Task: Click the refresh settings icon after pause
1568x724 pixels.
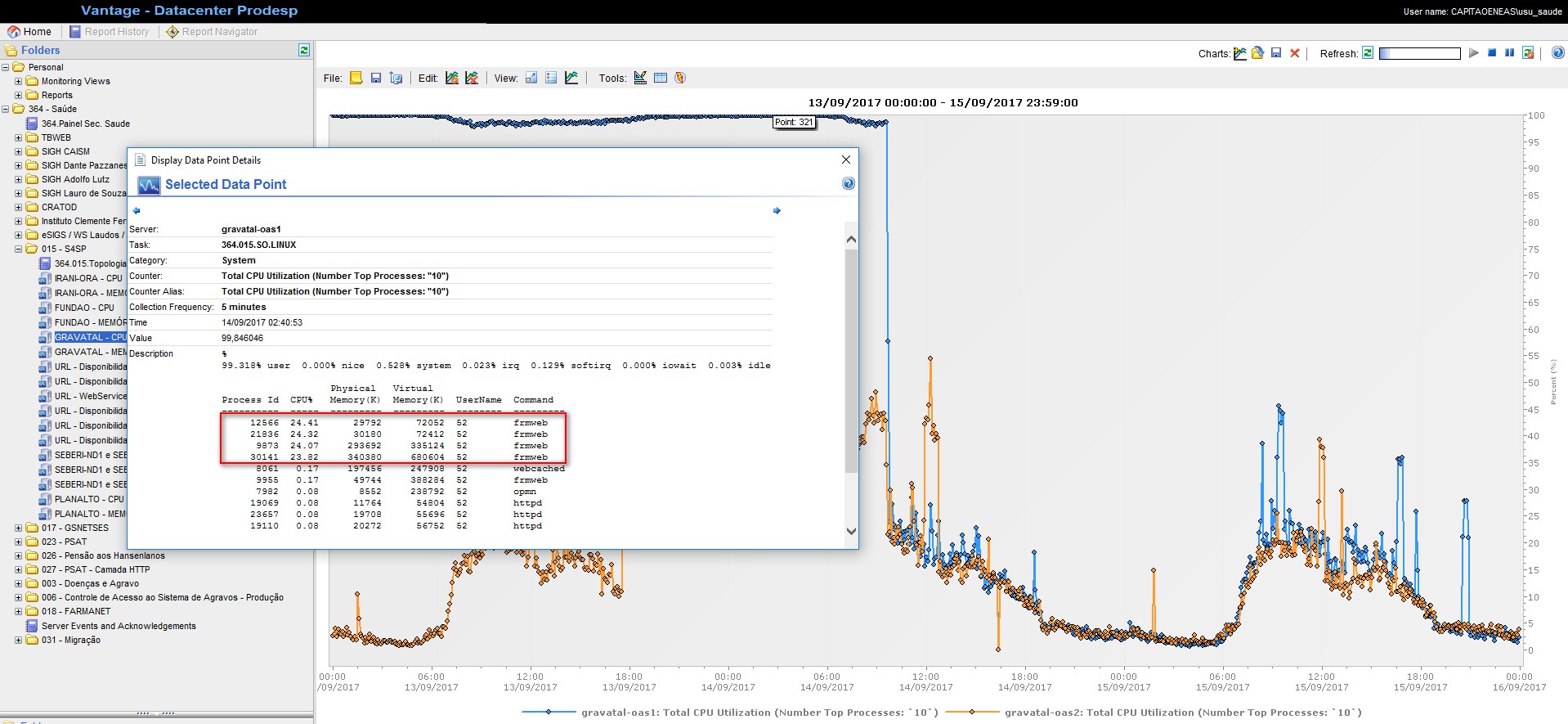Action: pyautogui.click(x=1528, y=53)
